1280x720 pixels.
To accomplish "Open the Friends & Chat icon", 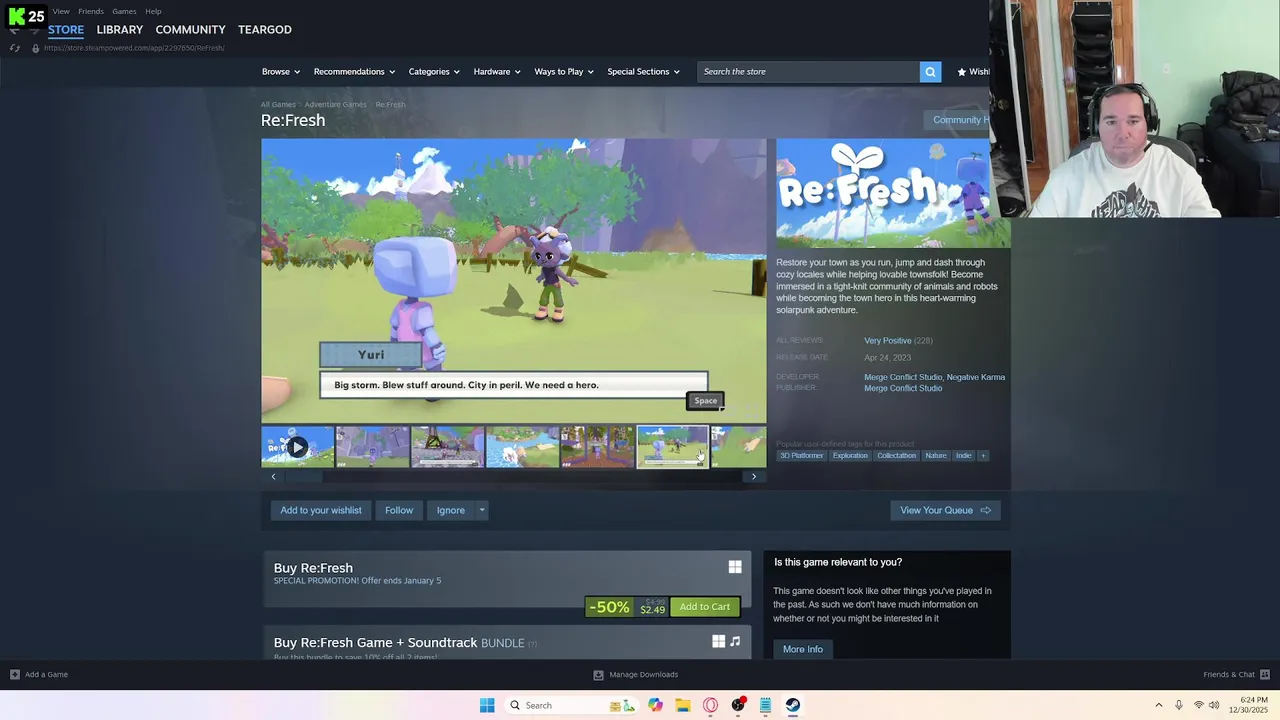I will coord(1265,675).
